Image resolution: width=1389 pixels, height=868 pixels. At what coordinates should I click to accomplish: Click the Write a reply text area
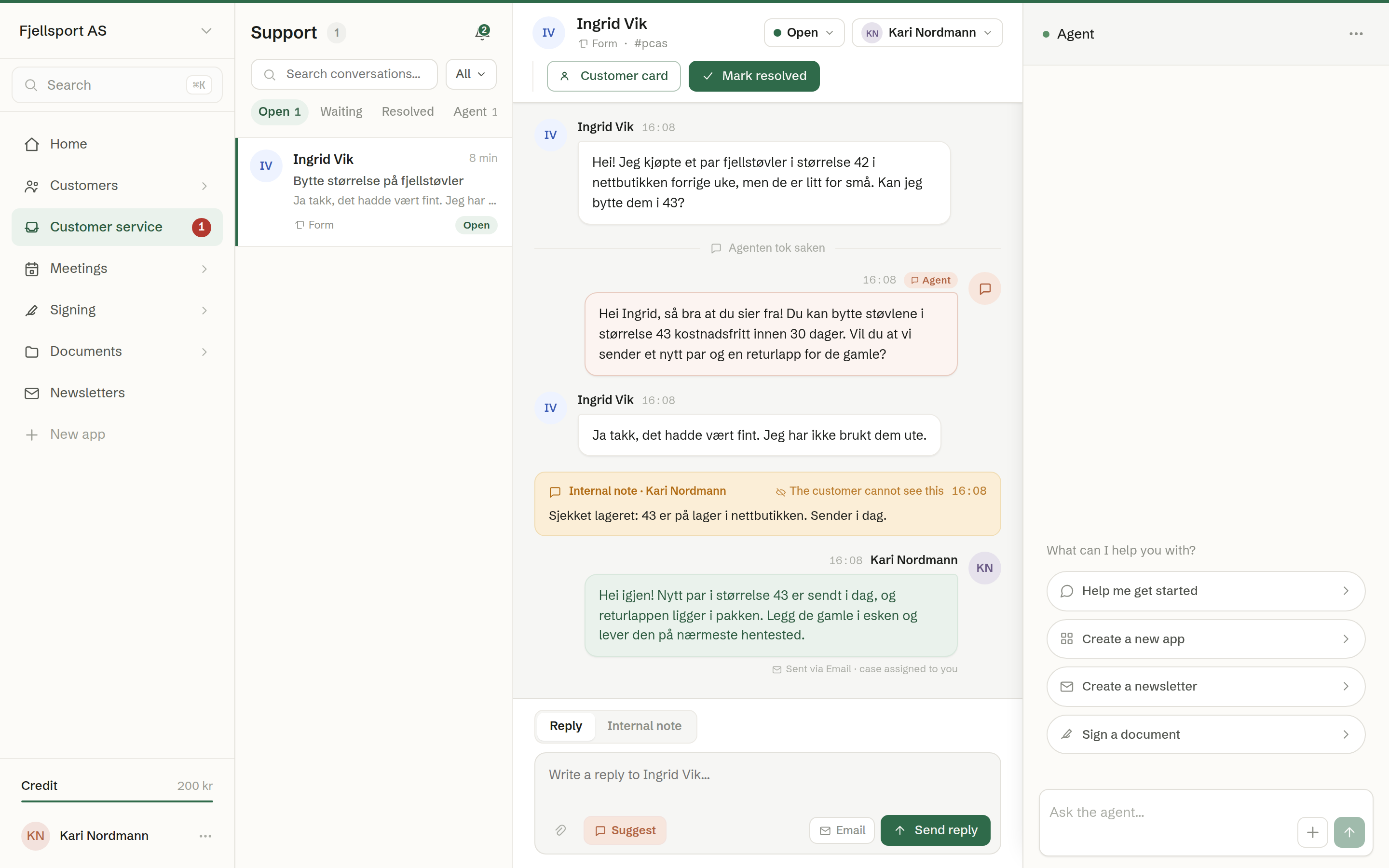[767, 781]
